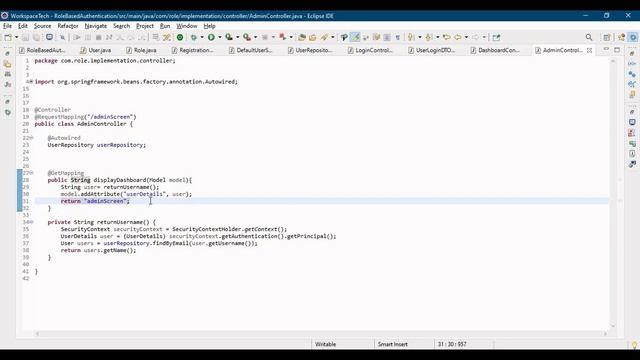Click the Open Perspective icon
The height and width of the screenshot is (360, 640).
(607, 37)
